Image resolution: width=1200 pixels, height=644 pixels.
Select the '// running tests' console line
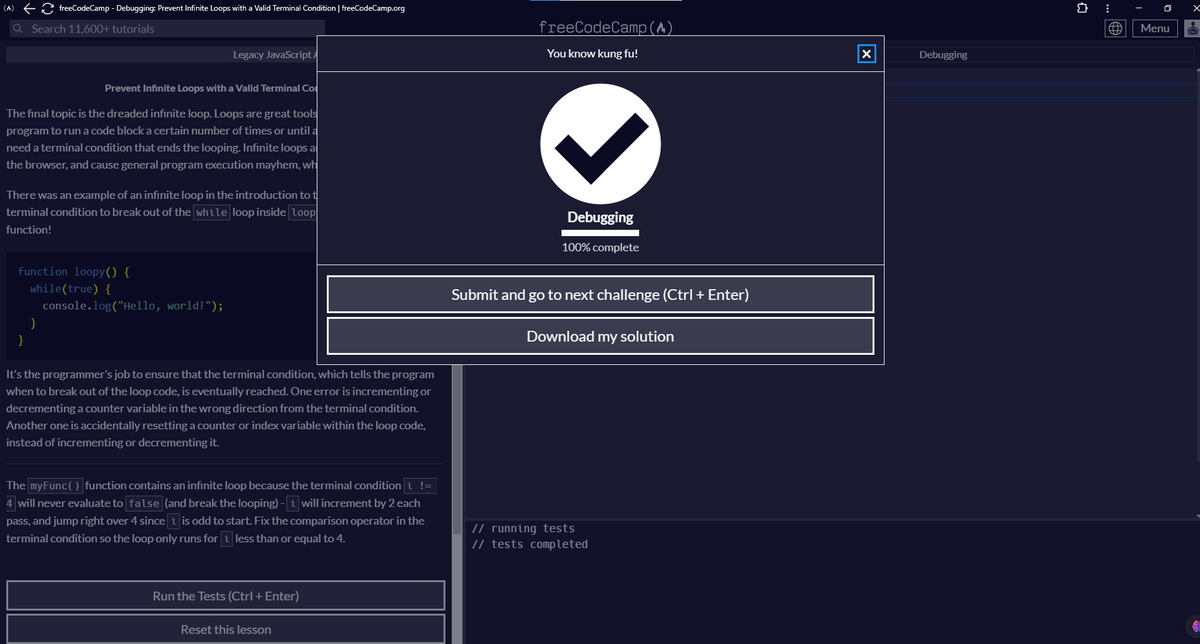click(x=522, y=528)
